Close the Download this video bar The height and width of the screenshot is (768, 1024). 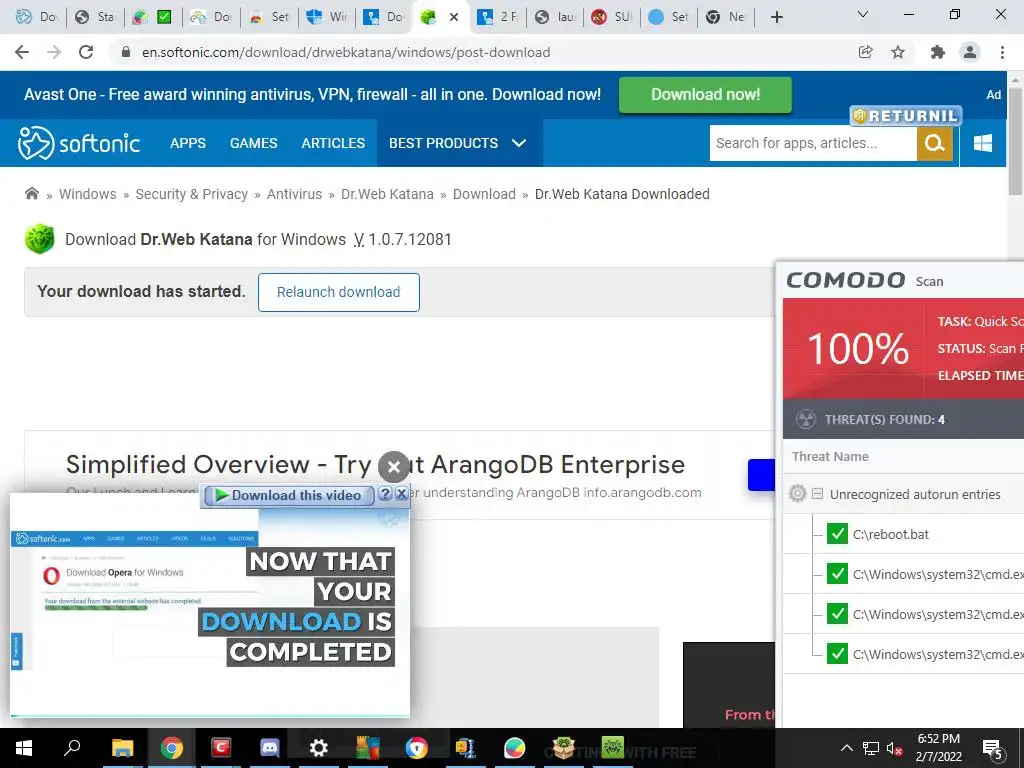pos(402,494)
